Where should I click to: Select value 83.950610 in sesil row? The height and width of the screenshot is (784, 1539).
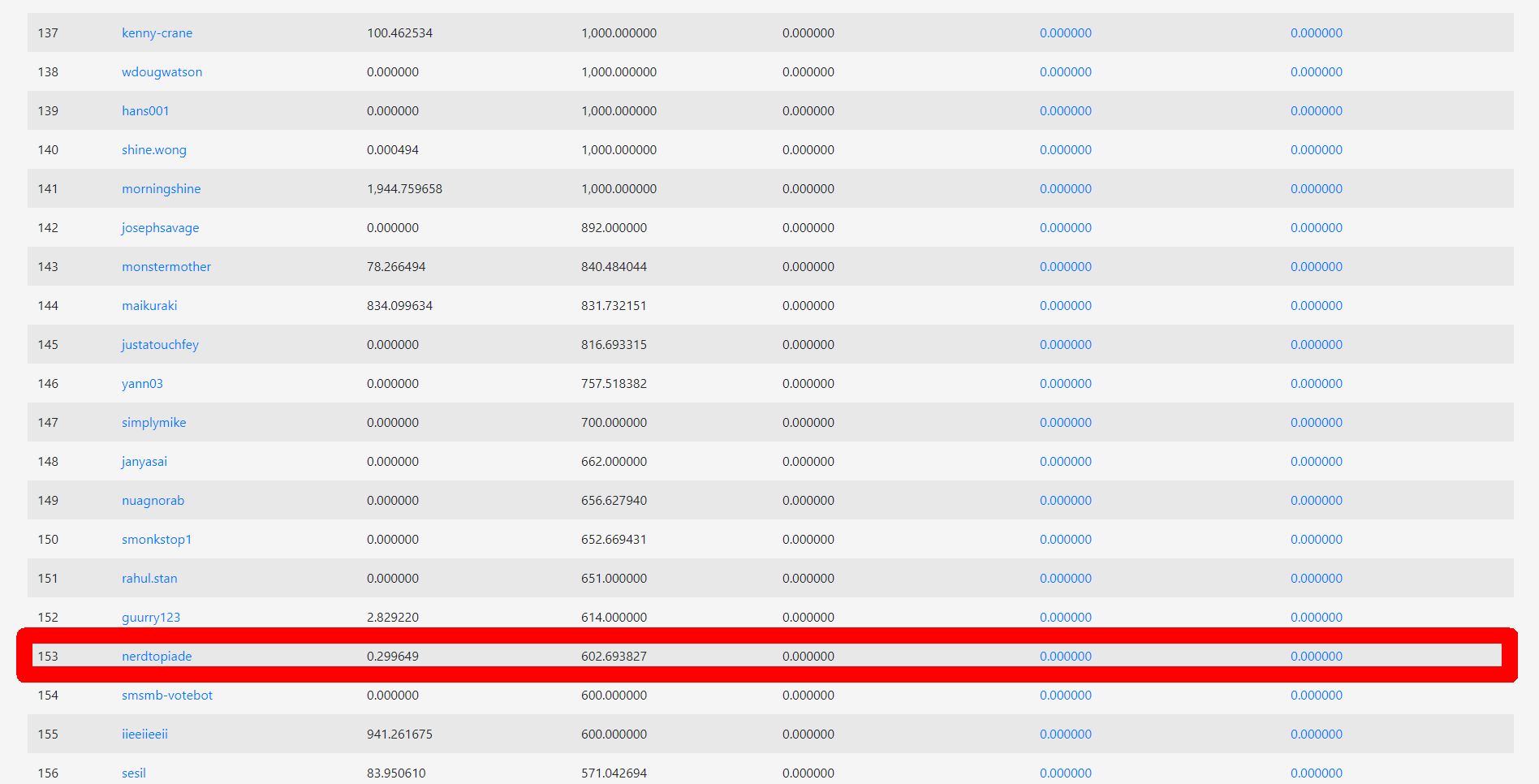click(x=396, y=773)
